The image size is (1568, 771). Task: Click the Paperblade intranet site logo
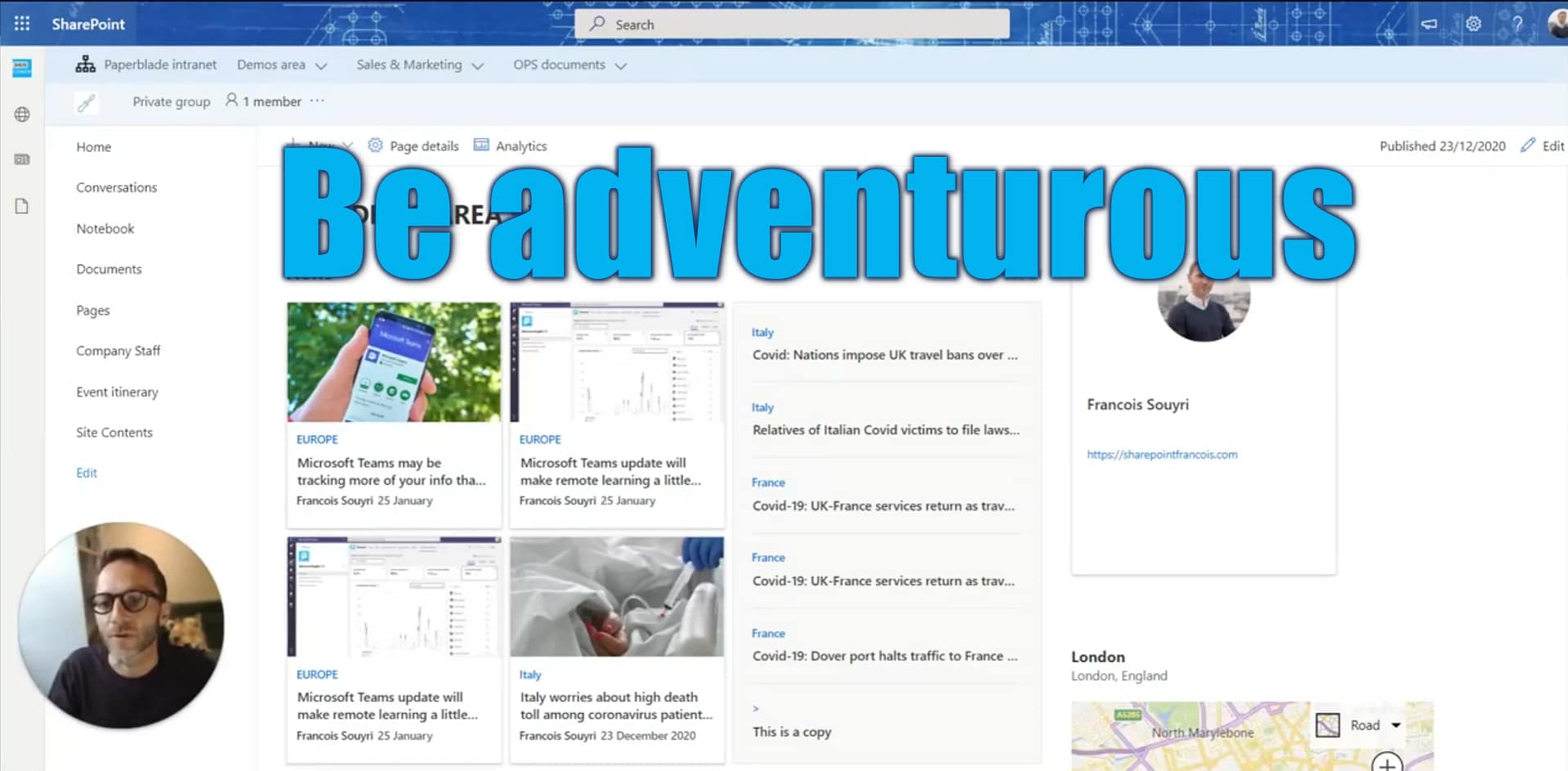point(85,65)
